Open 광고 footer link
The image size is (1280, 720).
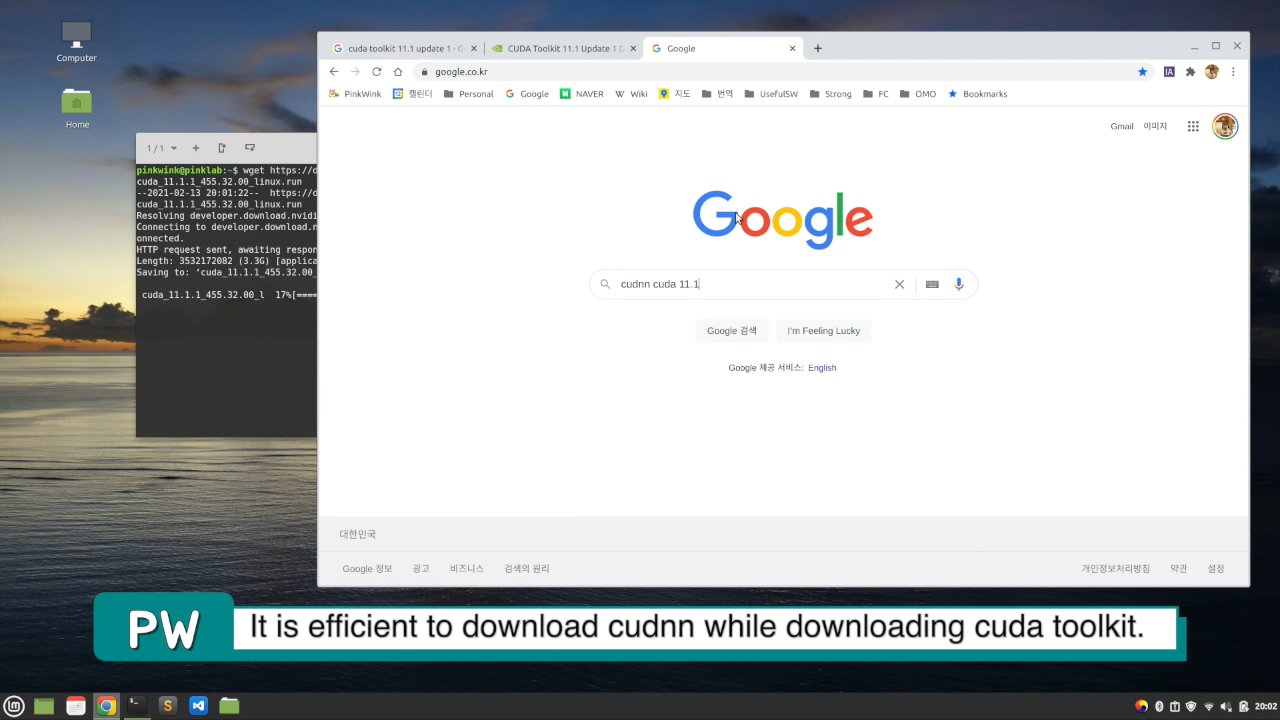[421, 569]
